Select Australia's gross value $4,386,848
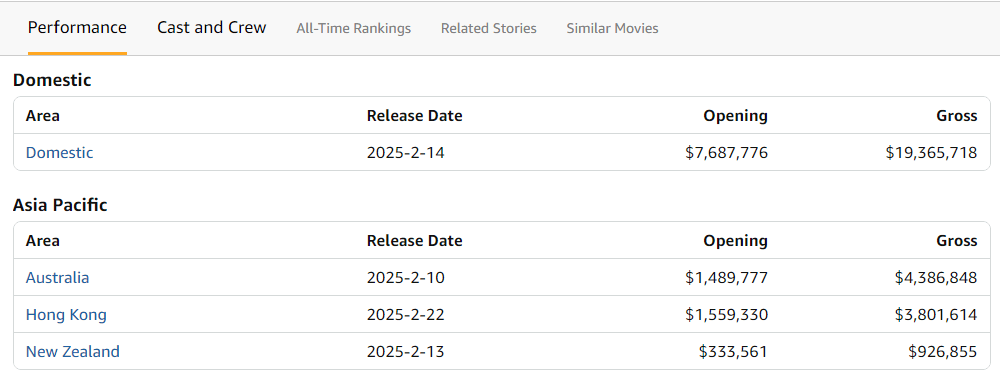Image resolution: width=1000 pixels, height=381 pixels. pyautogui.click(x=936, y=278)
